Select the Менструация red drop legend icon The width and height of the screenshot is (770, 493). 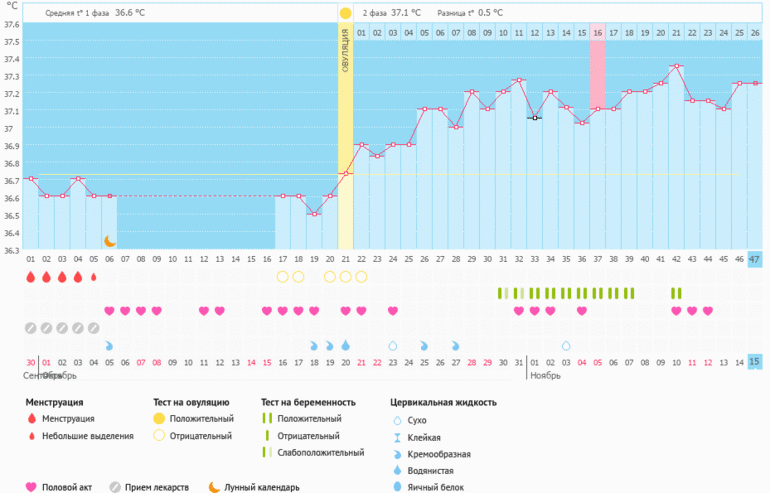tap(31, 419)
